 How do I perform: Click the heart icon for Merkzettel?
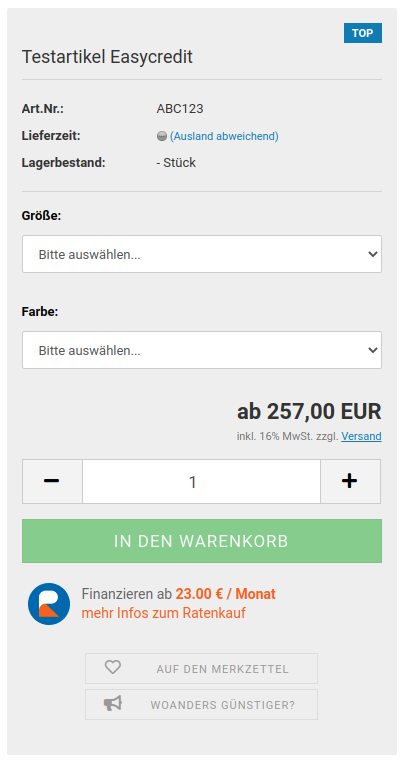(x=113, y=667)
